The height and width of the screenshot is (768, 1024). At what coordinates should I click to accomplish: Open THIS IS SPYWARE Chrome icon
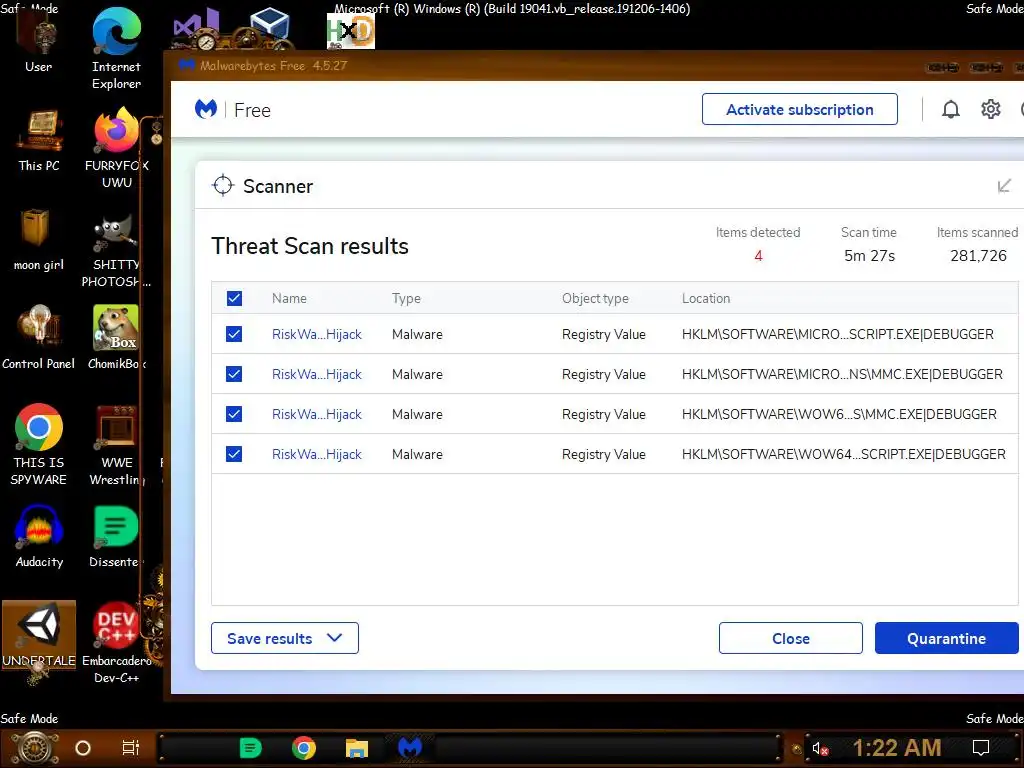(39, 445)
